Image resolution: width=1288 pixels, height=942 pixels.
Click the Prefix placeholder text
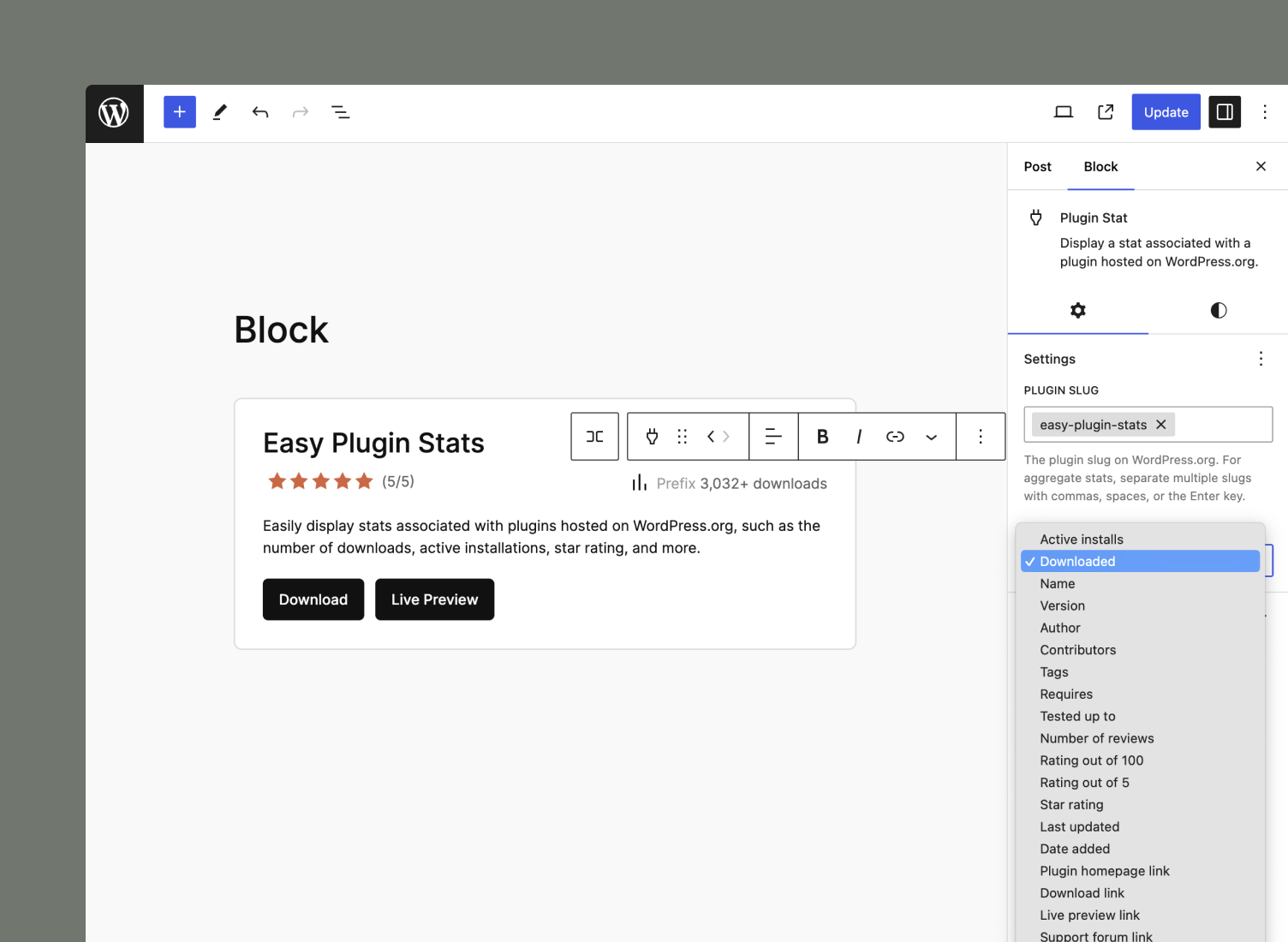pyautogui.click(x=677, y=484)
